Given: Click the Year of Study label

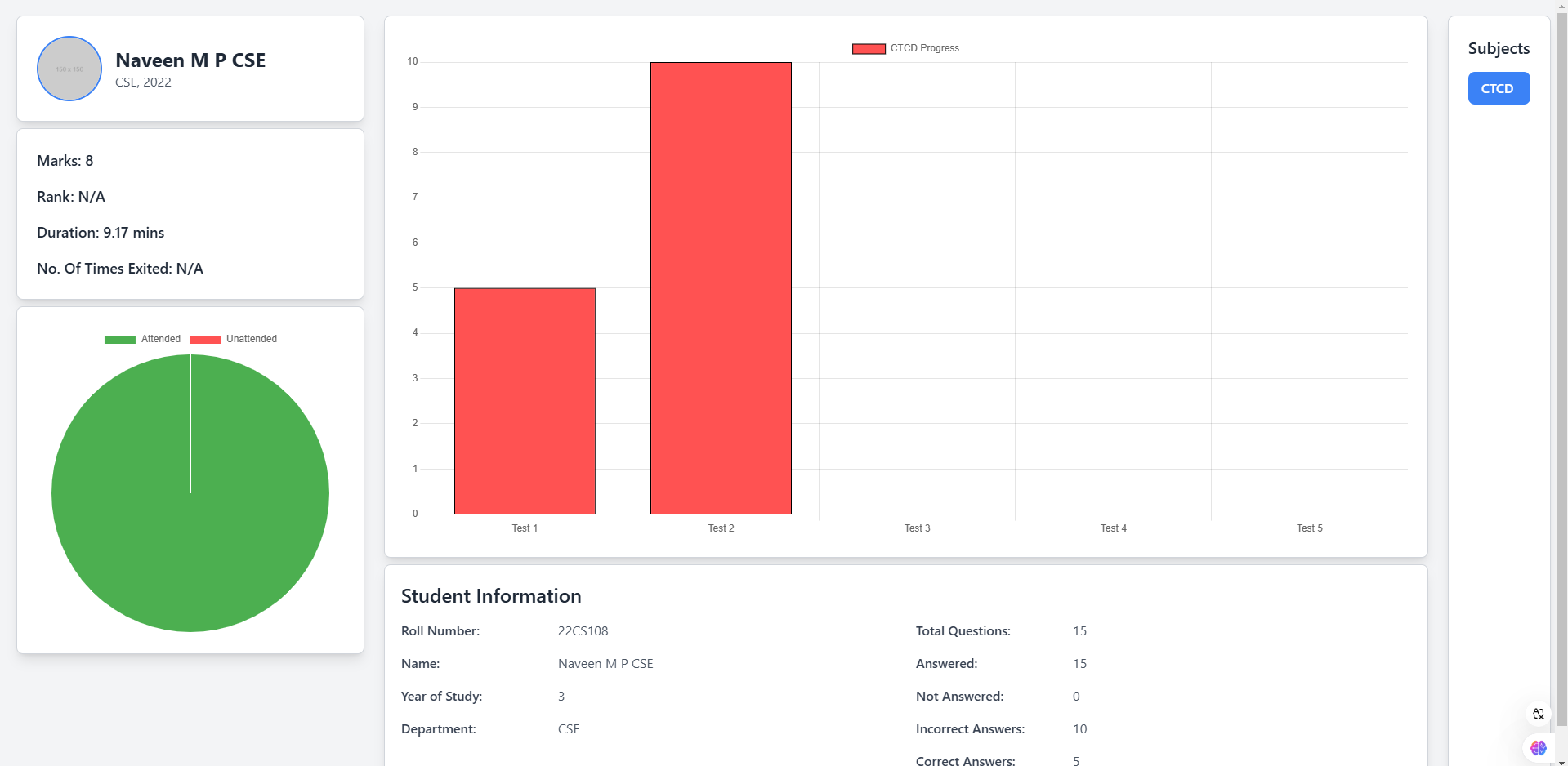Looking at the screenshot, I should [442, 697].
